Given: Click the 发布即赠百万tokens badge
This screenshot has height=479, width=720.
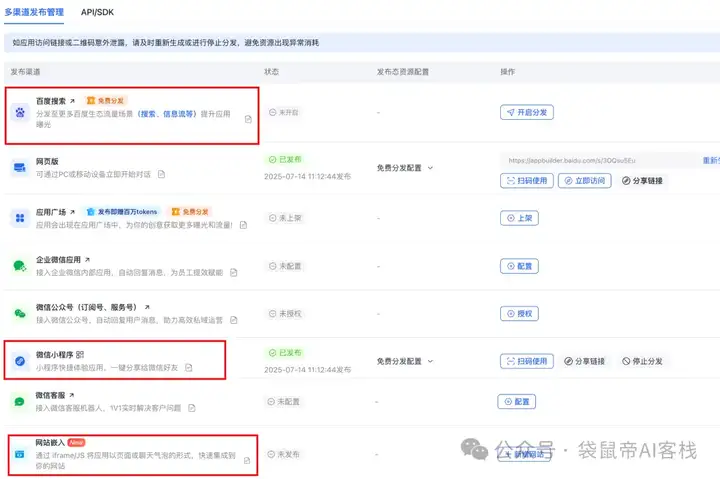Looking at the screenshot, I should point(122,212).
